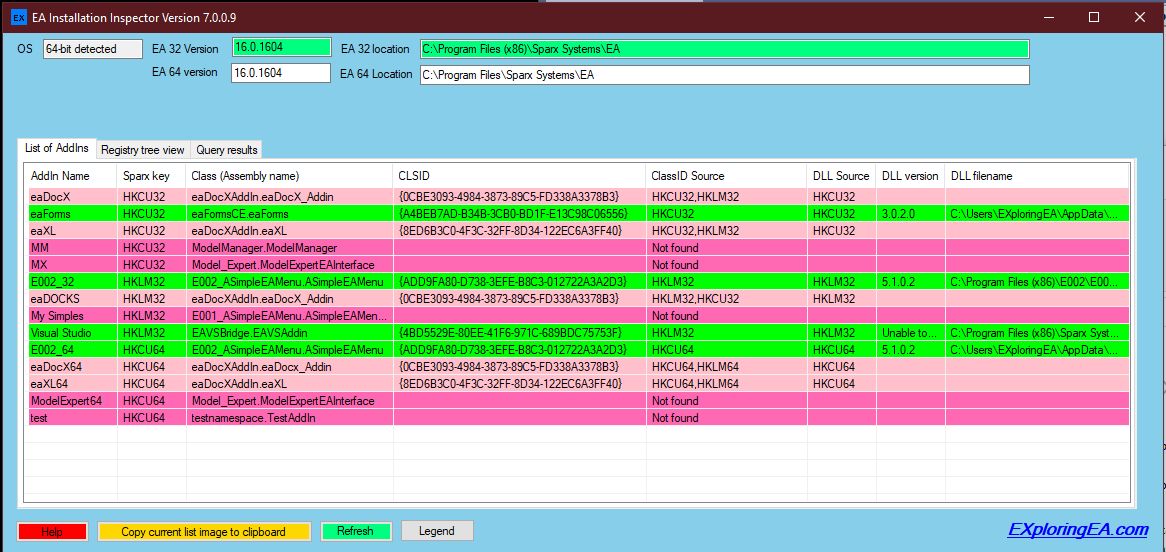Visit the EXploringEA.com link
The width and height of the screenshot is (1166, 552).
1078,530
